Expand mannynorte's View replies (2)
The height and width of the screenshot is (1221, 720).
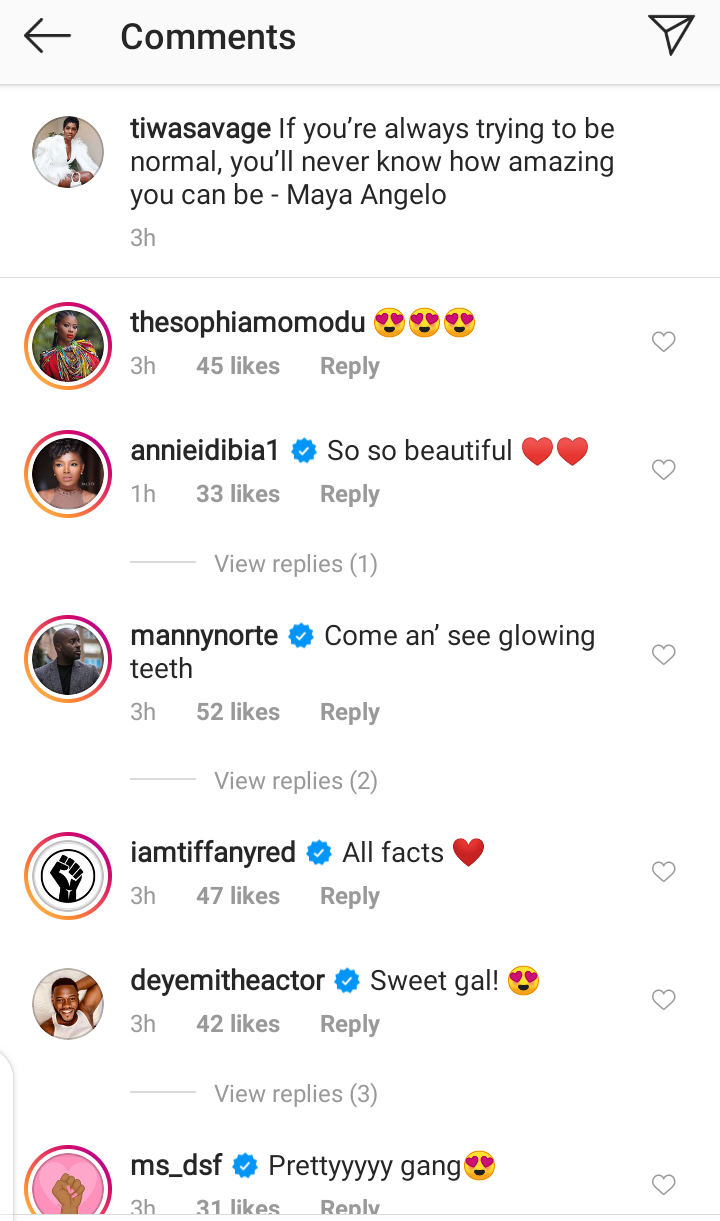[x=295, y=781]
